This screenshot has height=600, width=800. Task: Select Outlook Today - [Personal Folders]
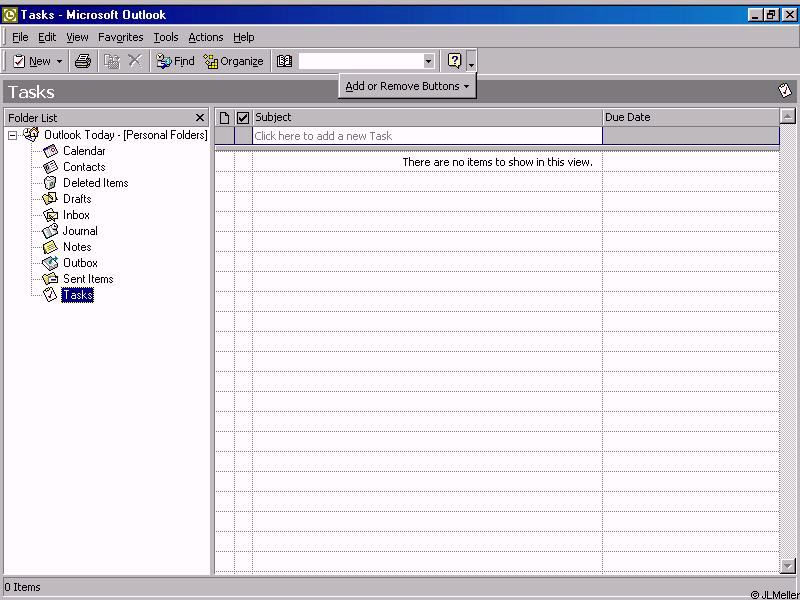click(x=126, y=135)
